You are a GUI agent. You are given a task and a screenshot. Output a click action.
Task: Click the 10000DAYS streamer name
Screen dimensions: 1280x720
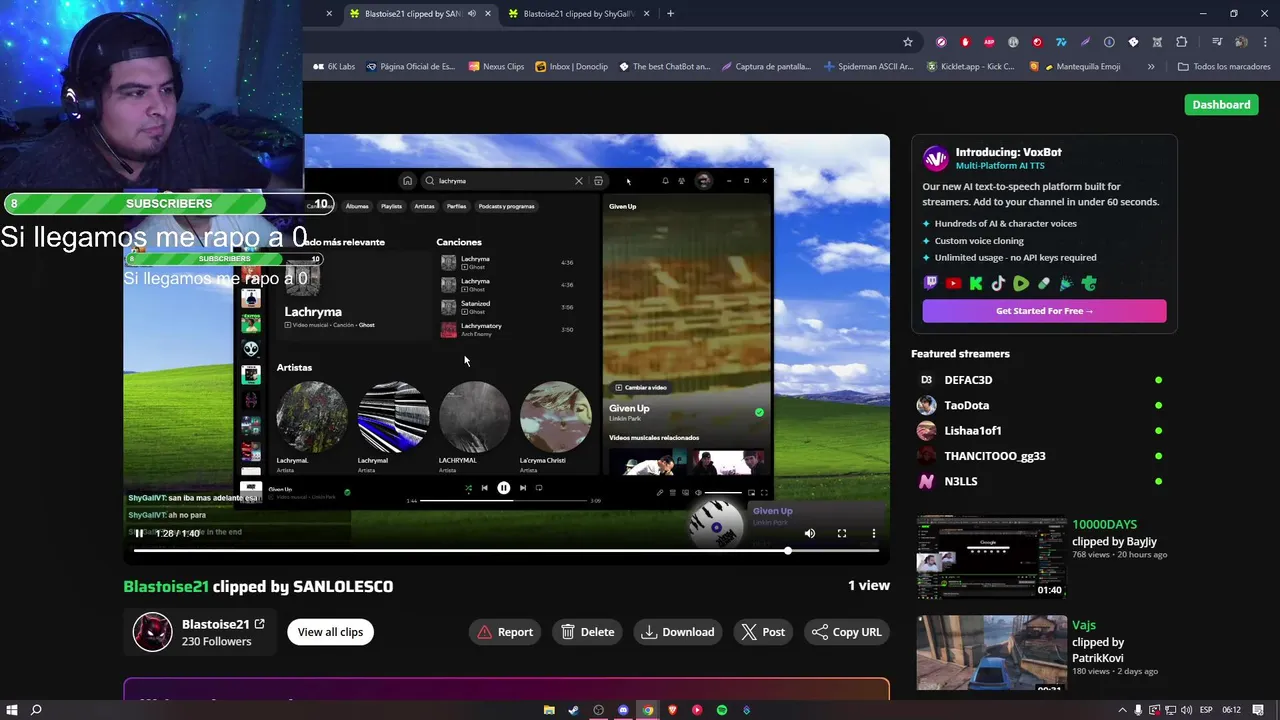pos(1104,525)
